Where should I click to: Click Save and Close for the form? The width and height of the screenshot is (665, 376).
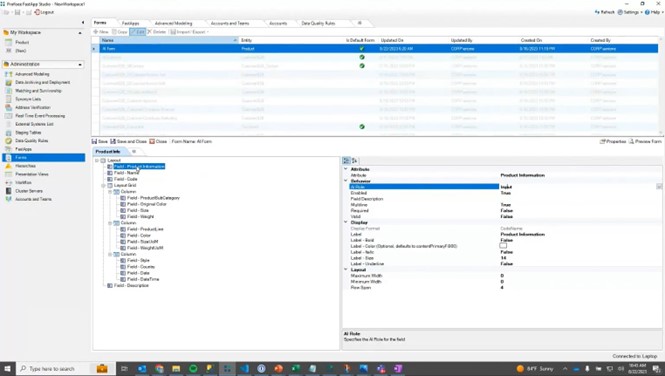(129, 142)
